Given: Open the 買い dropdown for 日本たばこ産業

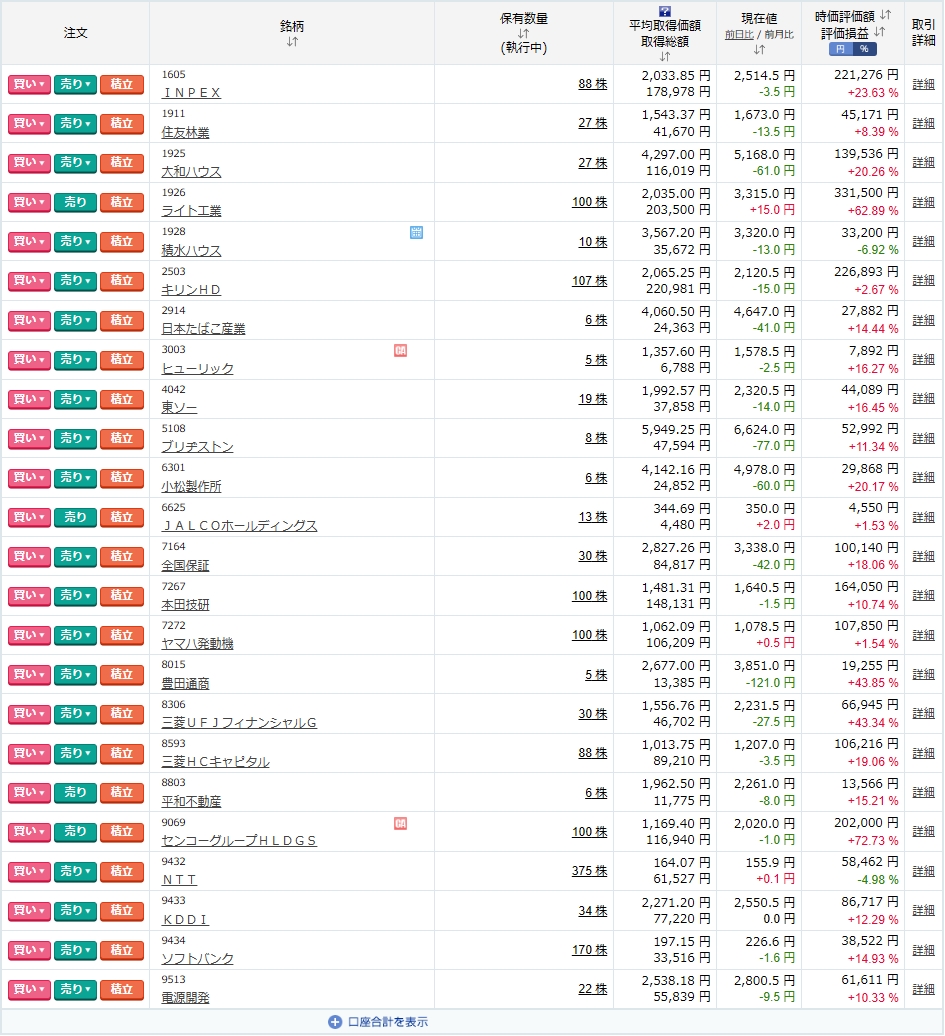Looking at the screenshot, I should click(29, 320).
